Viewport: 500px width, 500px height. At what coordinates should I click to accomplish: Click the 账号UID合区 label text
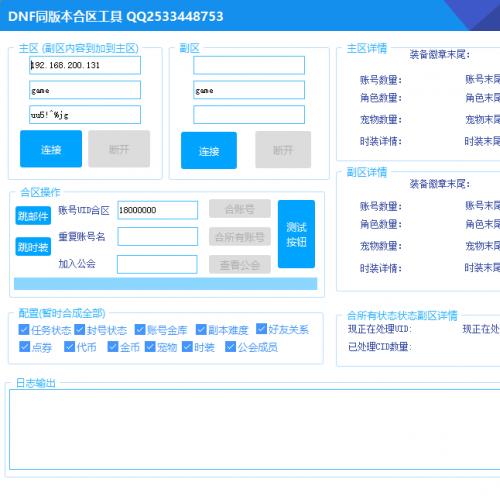[x=84, y=210]
